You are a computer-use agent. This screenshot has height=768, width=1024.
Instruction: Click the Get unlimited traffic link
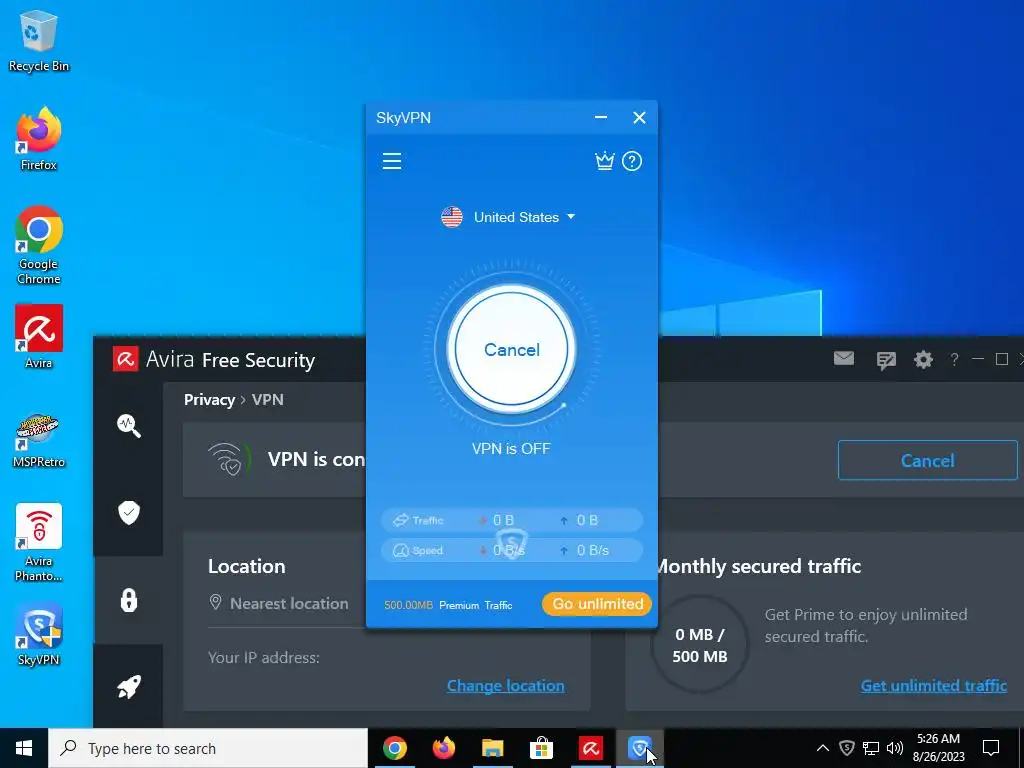click(x=933, y=686)
